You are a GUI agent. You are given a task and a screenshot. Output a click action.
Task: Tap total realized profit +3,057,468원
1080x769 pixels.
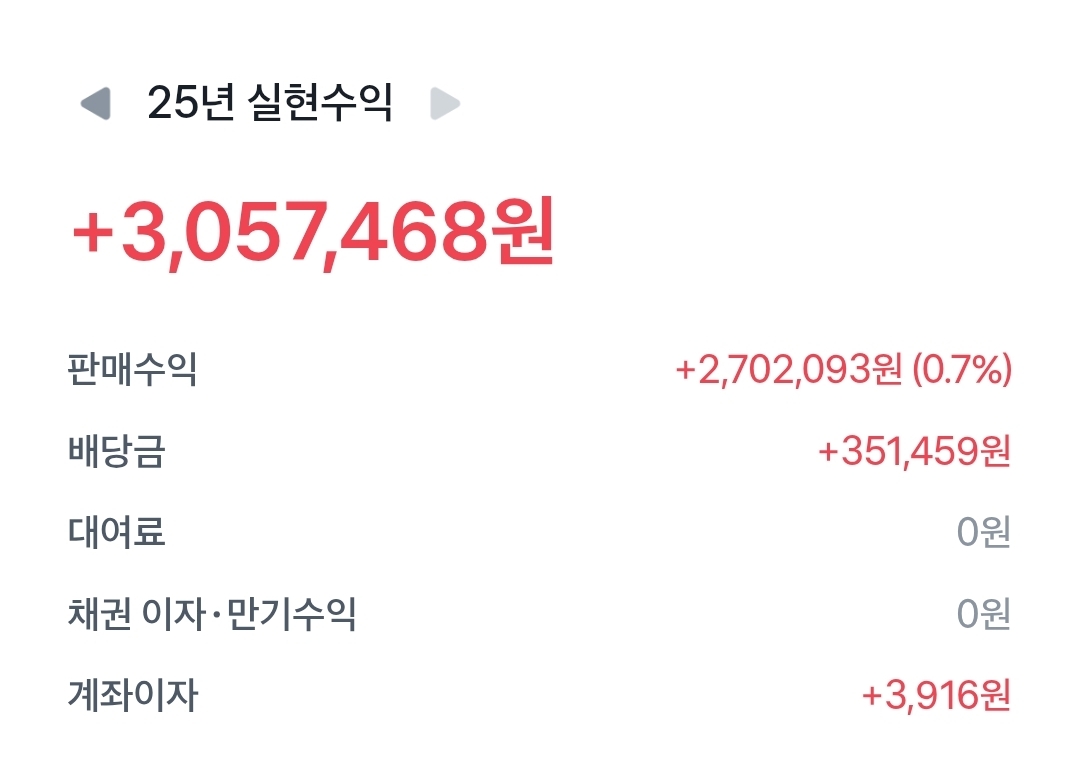point(311,234)
